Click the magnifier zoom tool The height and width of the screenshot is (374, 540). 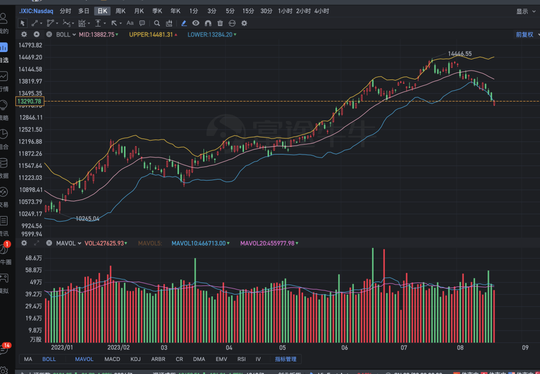coord(157,23)
